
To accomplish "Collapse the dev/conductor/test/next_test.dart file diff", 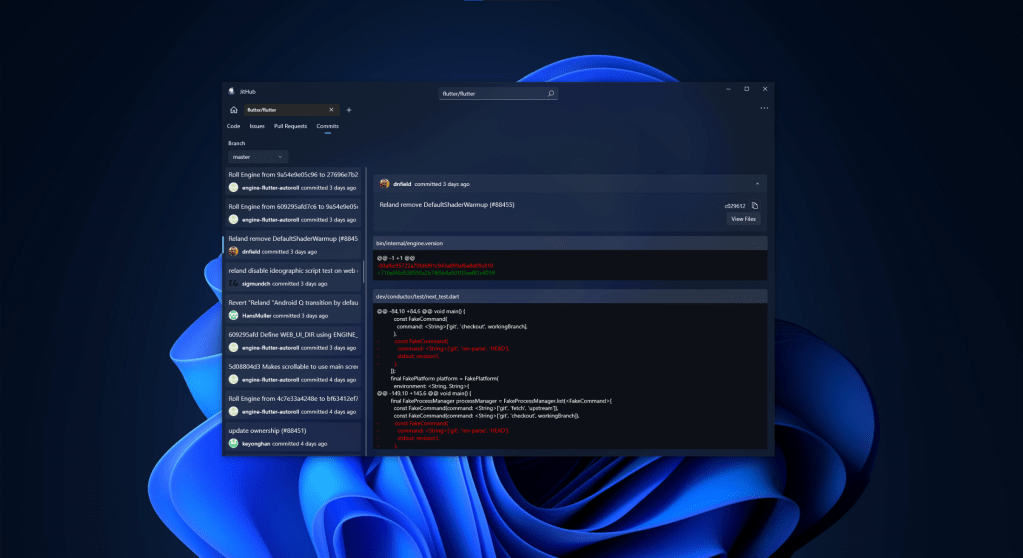I will [570, 296].
